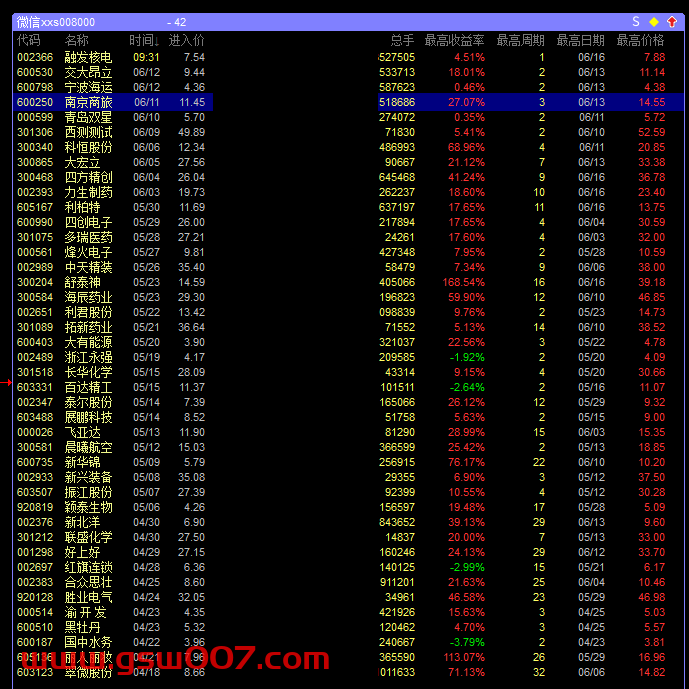Select the 好上好 stock row
The width and height of the screenshot is (689, 689).
click(348, 552)
